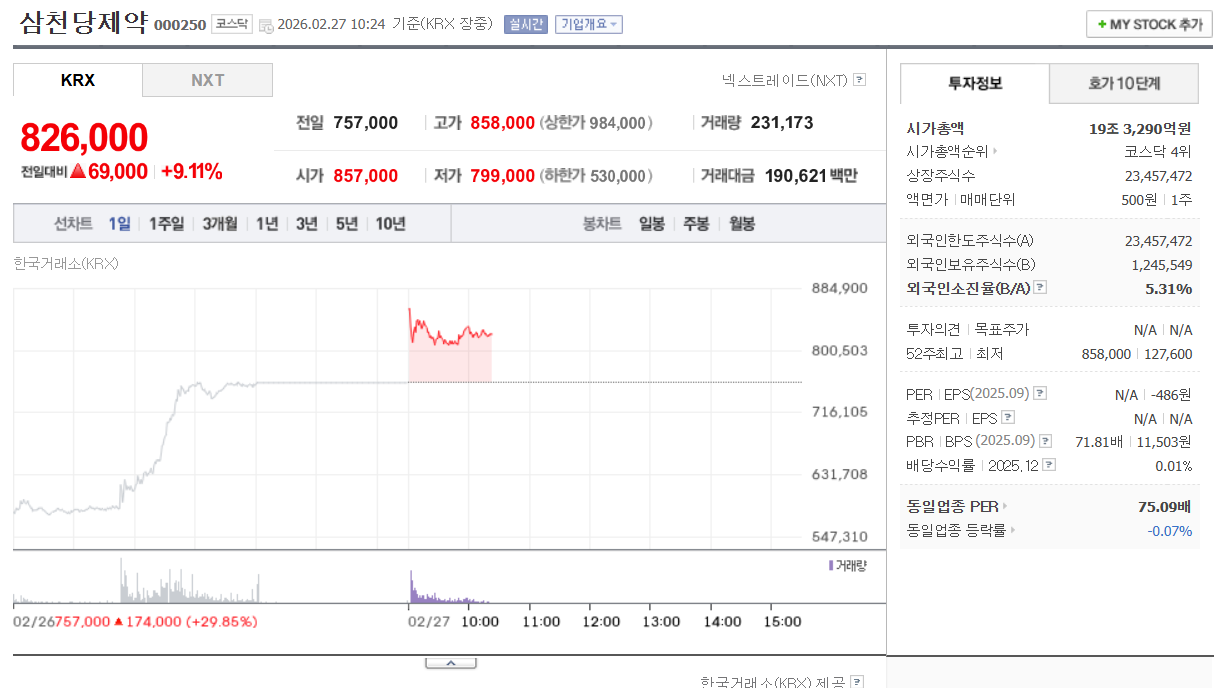Click the 시가 value 857,000
Viewport: 1214px width, 688px height.
point(366,176)
